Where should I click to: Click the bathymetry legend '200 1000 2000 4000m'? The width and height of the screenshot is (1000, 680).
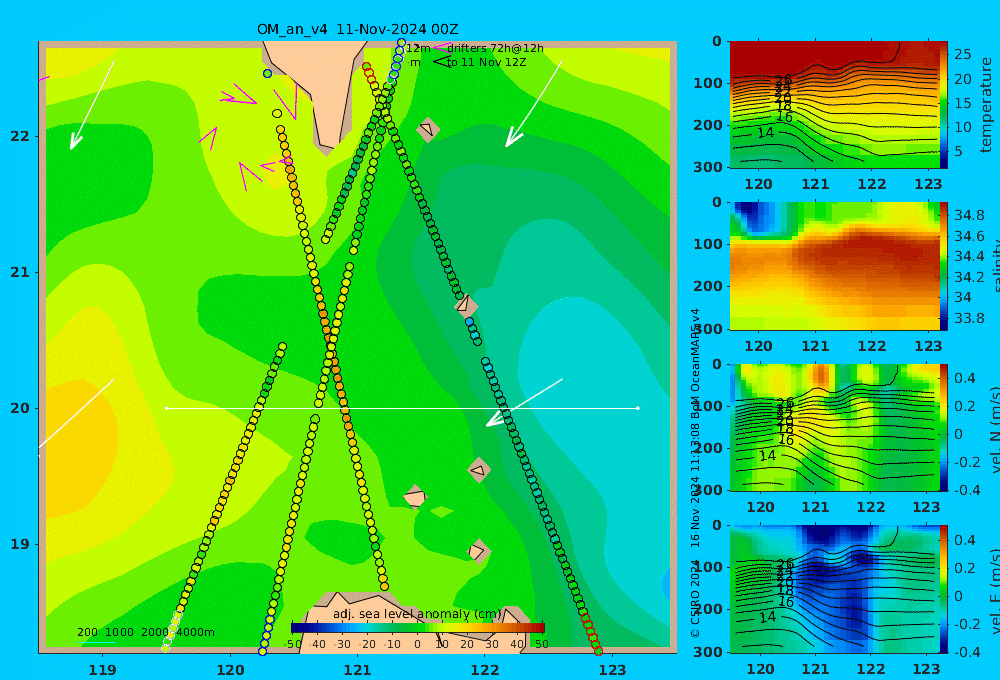pos(145,632)
